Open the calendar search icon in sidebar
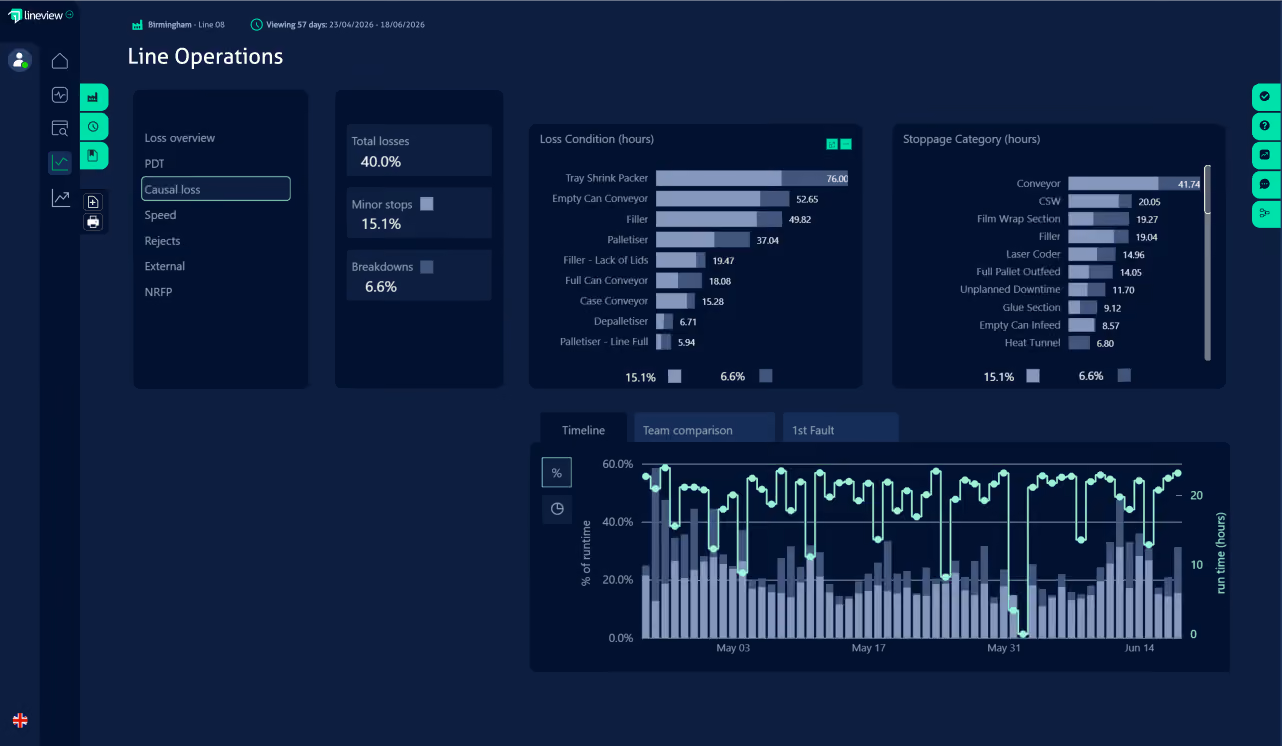1282x746 pixels. [60, 128]
